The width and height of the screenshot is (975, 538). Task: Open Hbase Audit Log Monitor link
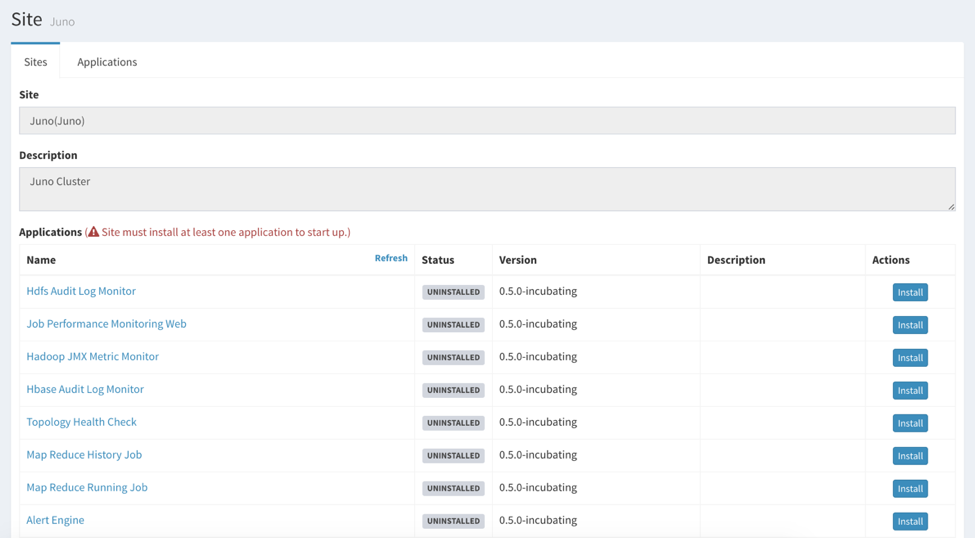tap(85, 389)
